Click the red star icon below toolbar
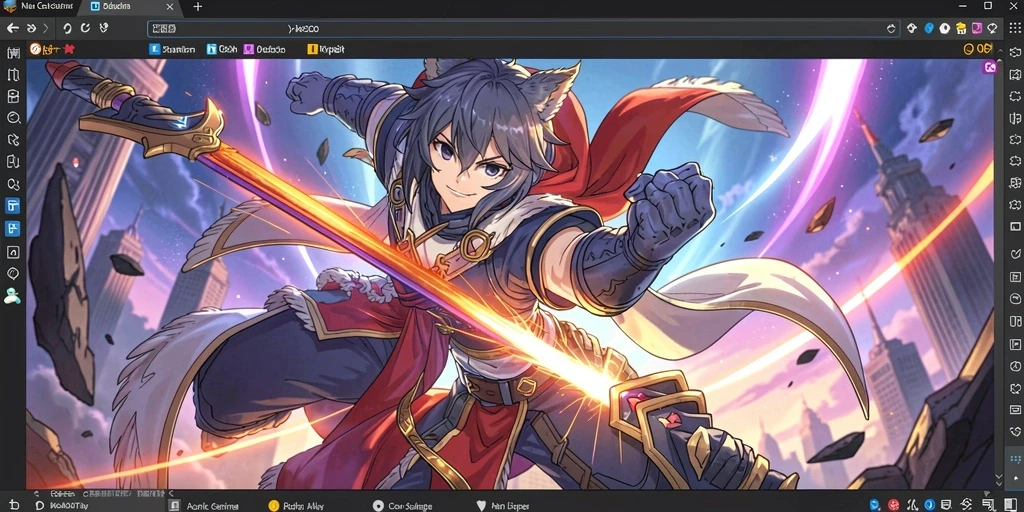The width and height of the screenshot is (1024, 512). pos(70,49)
